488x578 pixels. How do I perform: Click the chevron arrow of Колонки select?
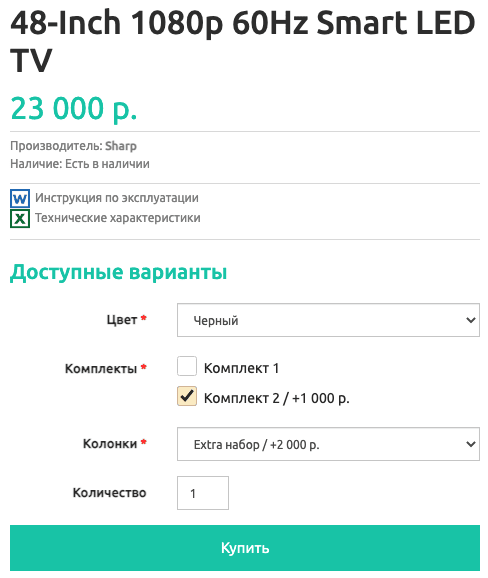470,444
